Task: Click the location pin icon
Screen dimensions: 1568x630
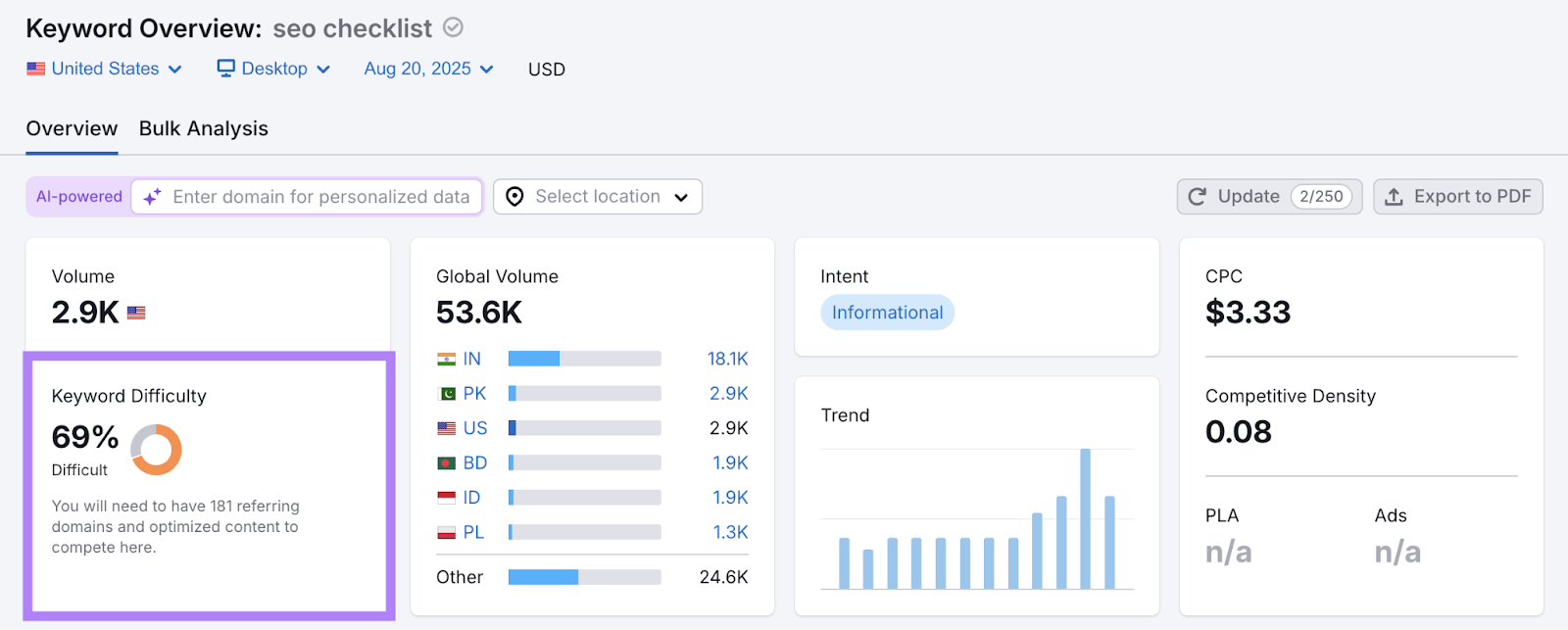Action: (x=514, y=197)
